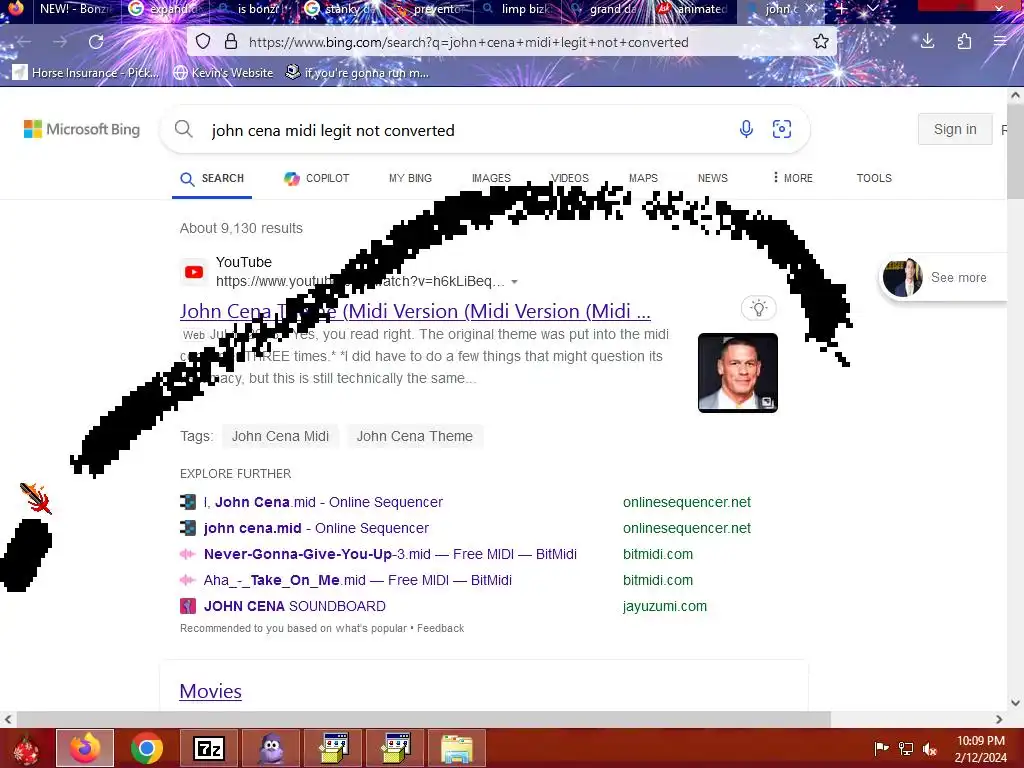Open 7-Zip from the taskbar
Viewport: 1024px width, 768px height.
coord(209,748)
